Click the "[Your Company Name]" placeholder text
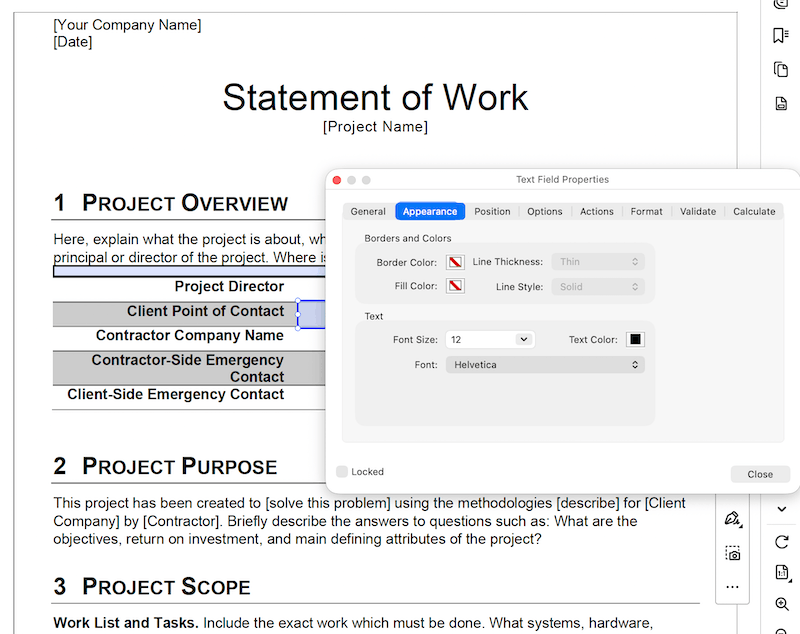The height and width of the screenshot is (634, 800). 128,25
